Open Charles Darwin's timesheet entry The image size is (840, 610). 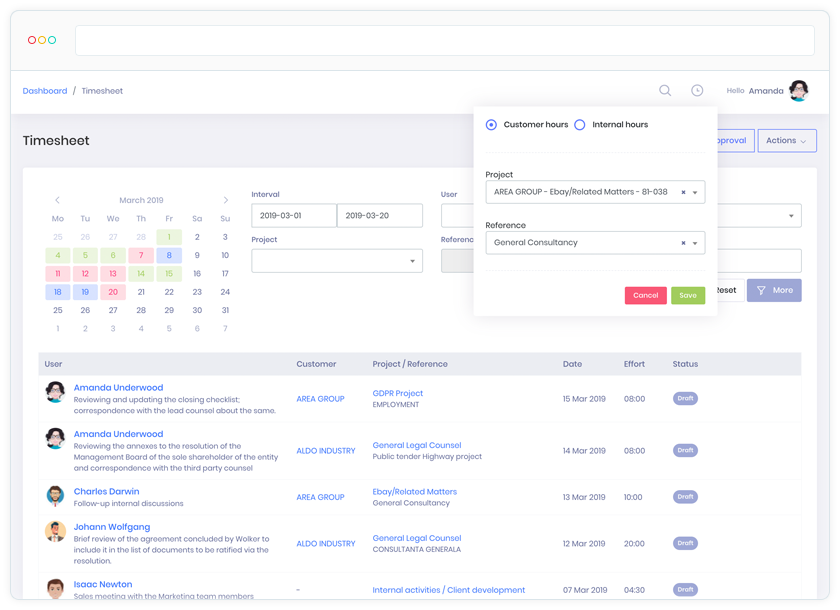point(107,491)
